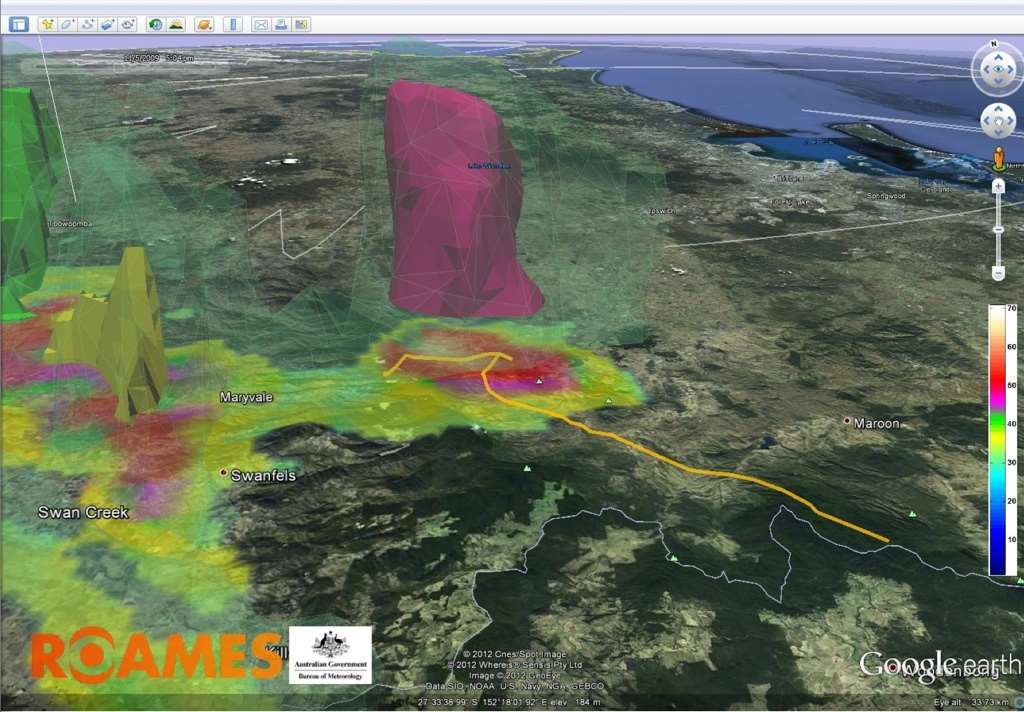Viewport: 1024px width, 712px height.
Task: Click the zoom in plus button
Action: pyautogui.click(x=998, y=187)
